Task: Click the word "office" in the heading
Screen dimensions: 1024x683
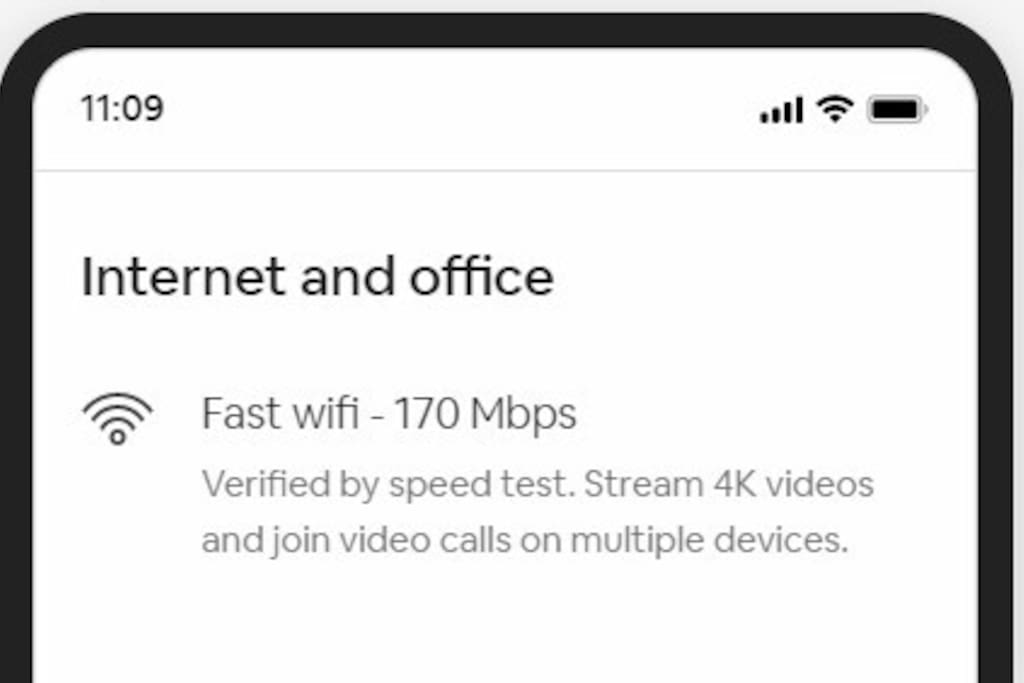Action: coord(481,277)
